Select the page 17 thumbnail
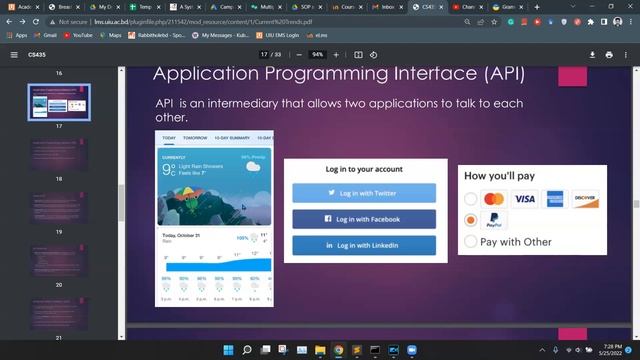Image resolution: width=640 pixels, height=360 pixels. point(59,102)
